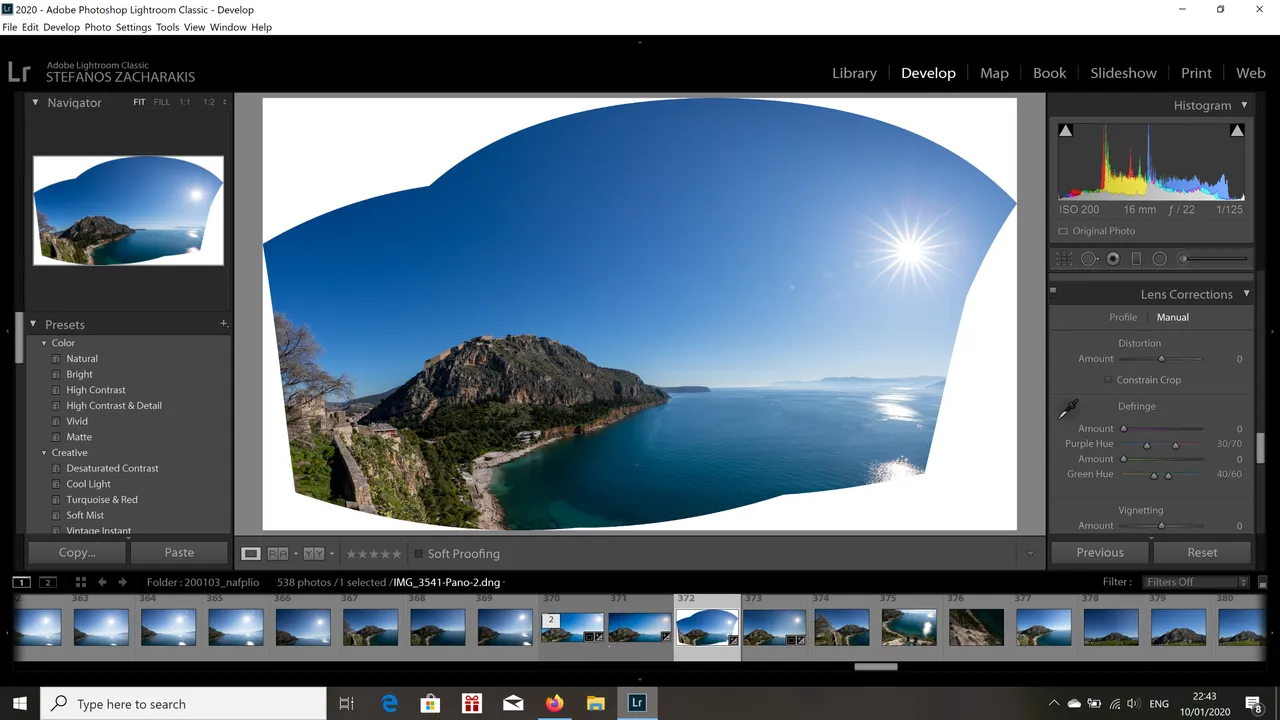Viewport: 1280px width, 720px height.
Task: Go forward to next photo source arrow
Action: [122, 582]
